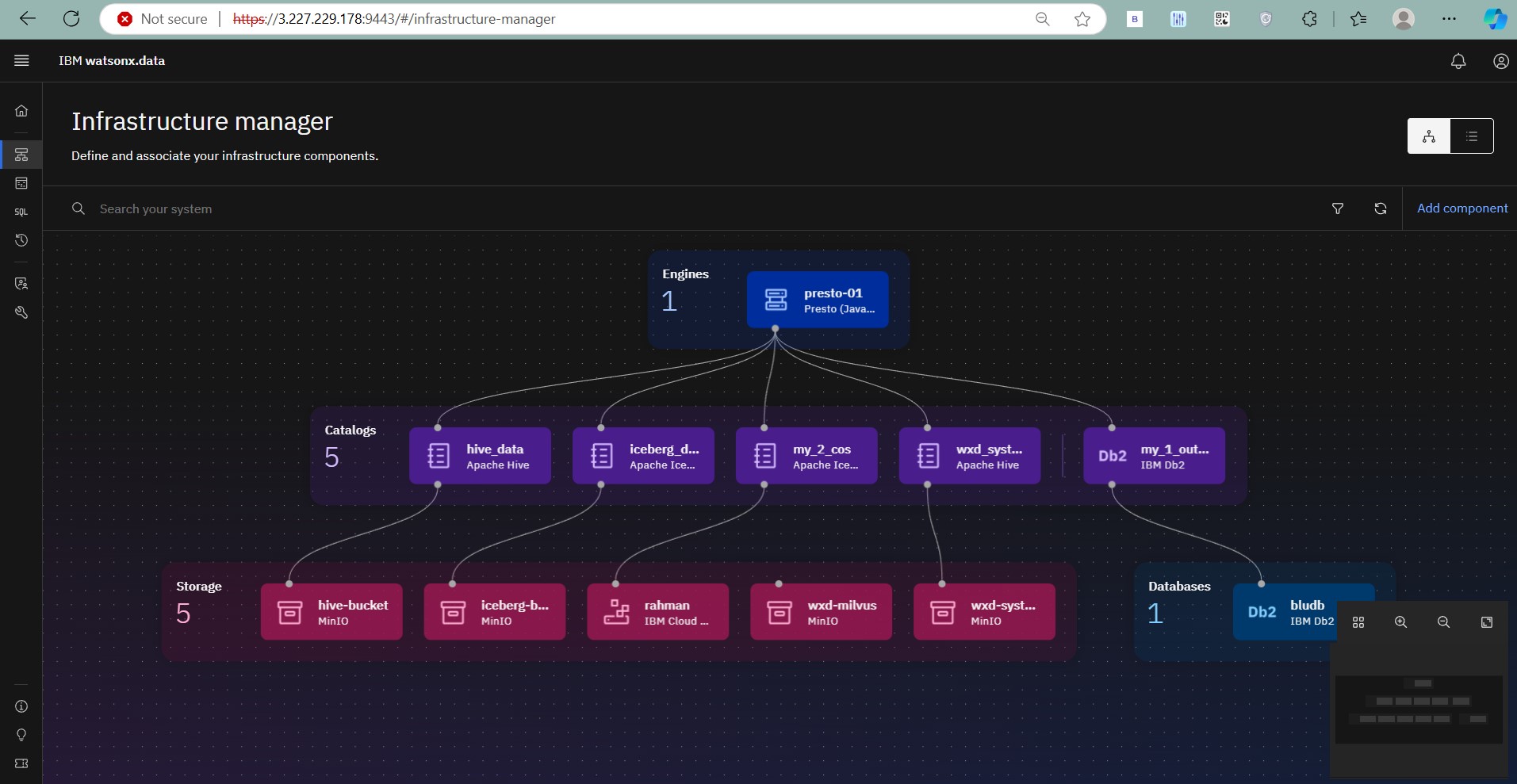The image size is (1517, 784).
Task: Open the wrench configurations sidebar icon
Action: pos(21,312)
